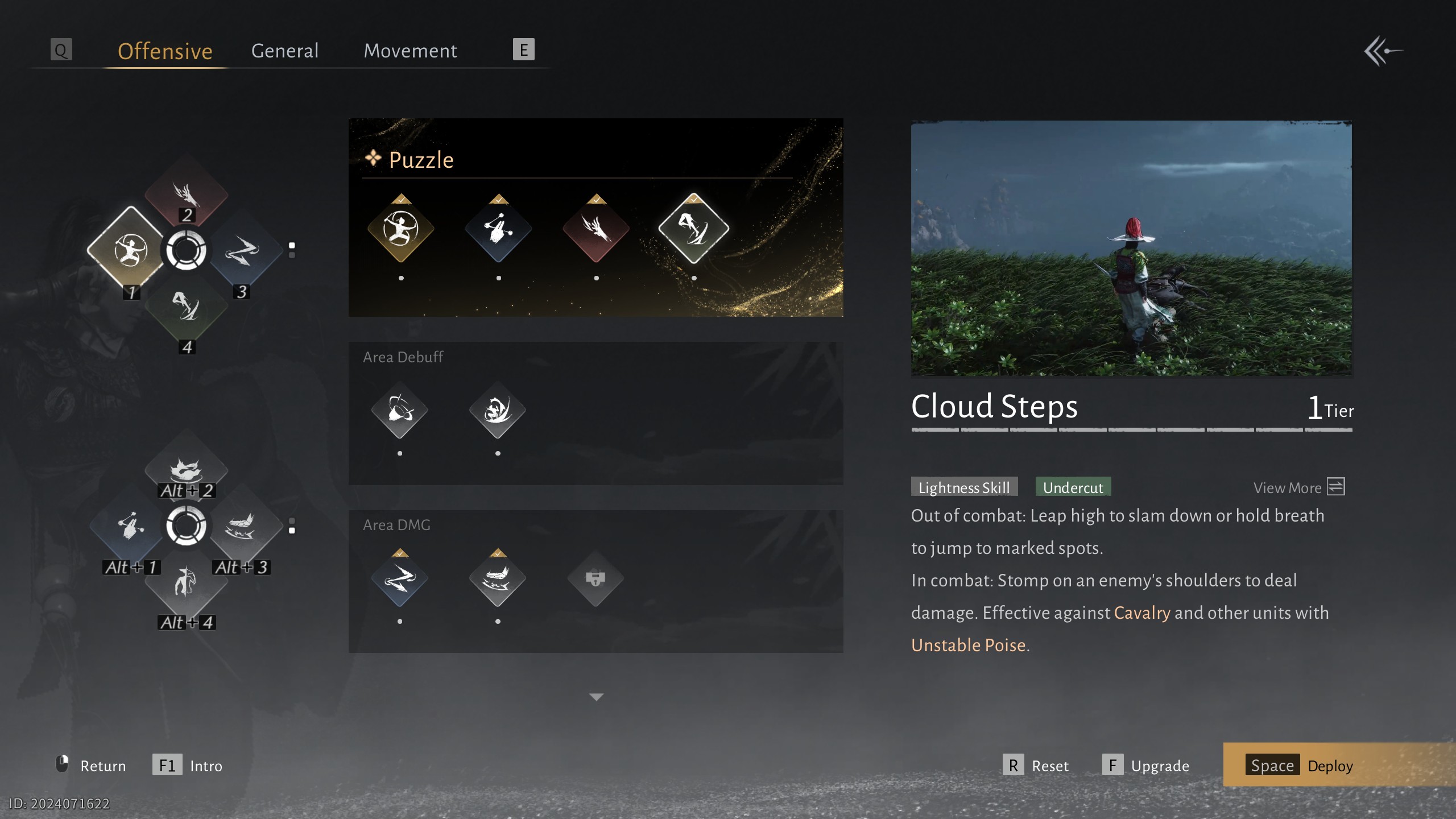Pick the red feather skill in Puzzle row
1456x819 pixels.
(x=596, y=229)
